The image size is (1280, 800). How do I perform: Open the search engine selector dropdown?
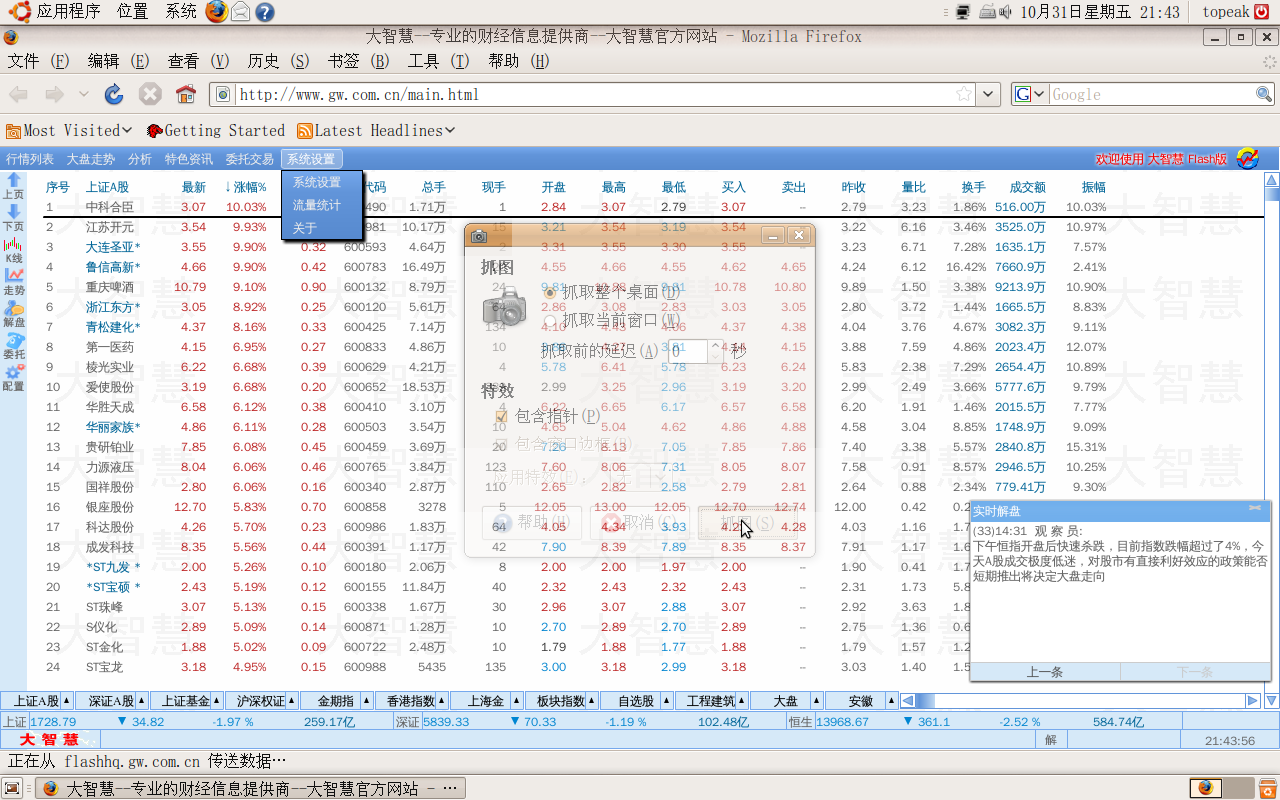click(x=1029, y=94)
